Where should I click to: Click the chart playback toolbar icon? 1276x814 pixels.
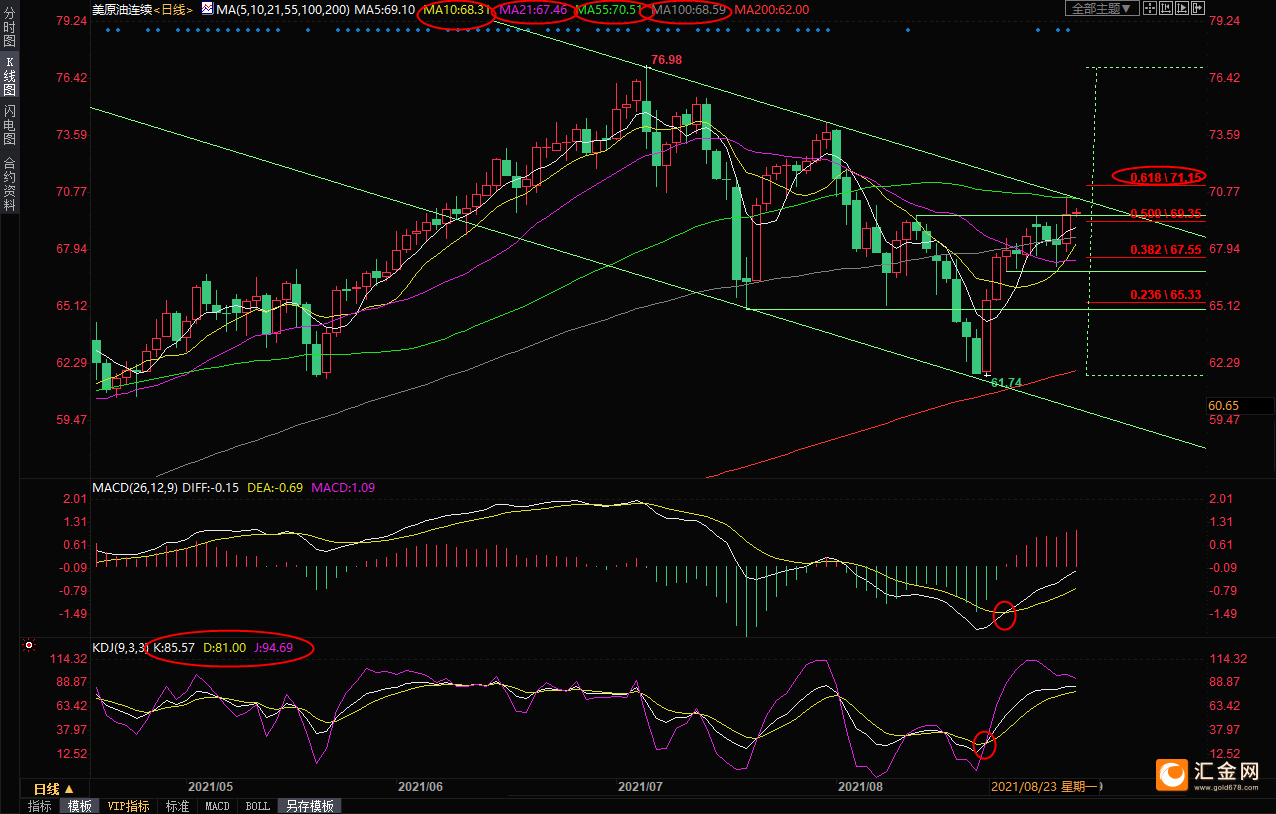1182,8
